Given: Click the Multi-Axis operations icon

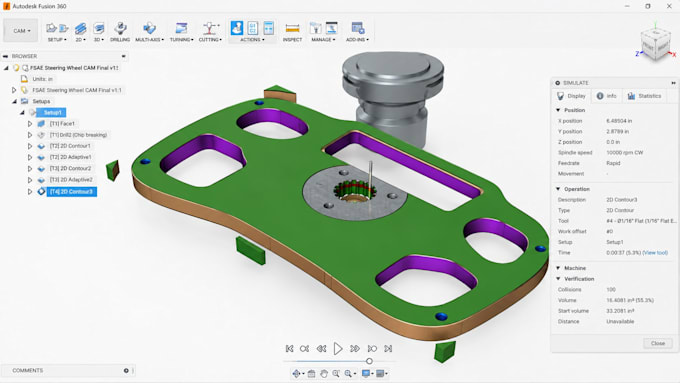Looking at the screenshot, I should click(x=150, y=28).
